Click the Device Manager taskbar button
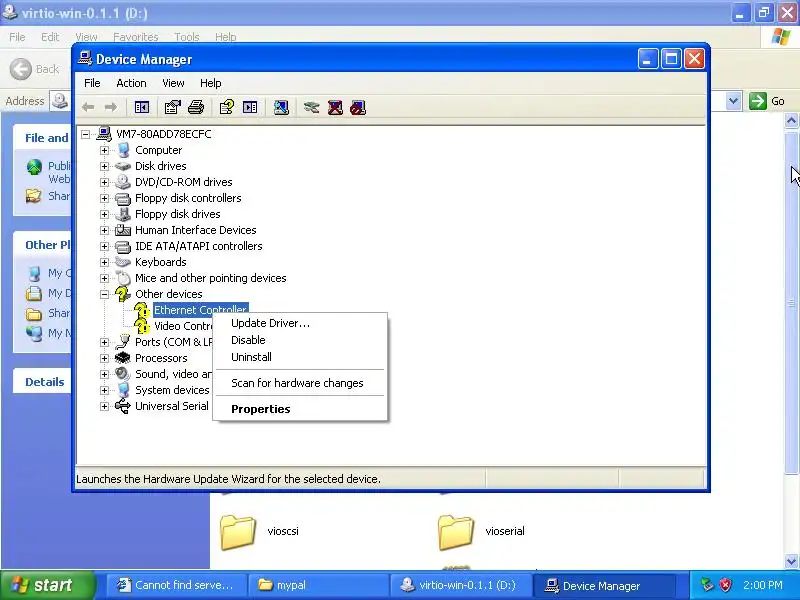 click(x=602, y=585)
